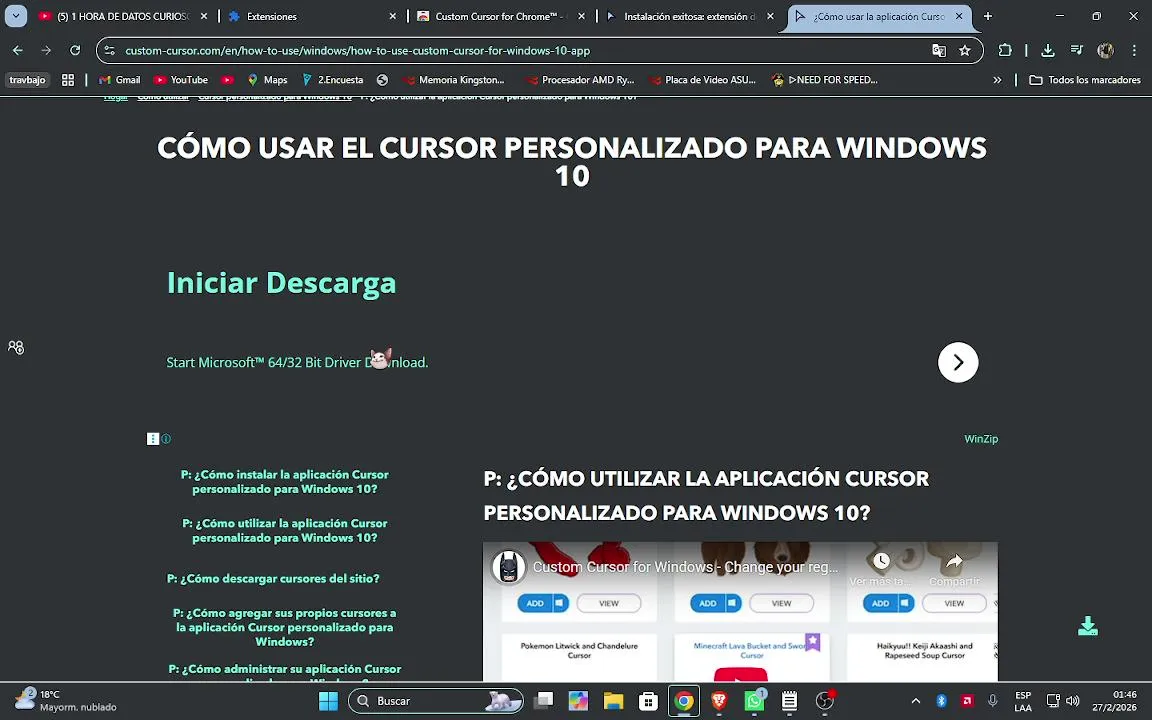Viewport: 1152px width, 720px height.
Task: Open question: ¿Cómo instalar la aplicación Cursor
Action: click(285, 482)
